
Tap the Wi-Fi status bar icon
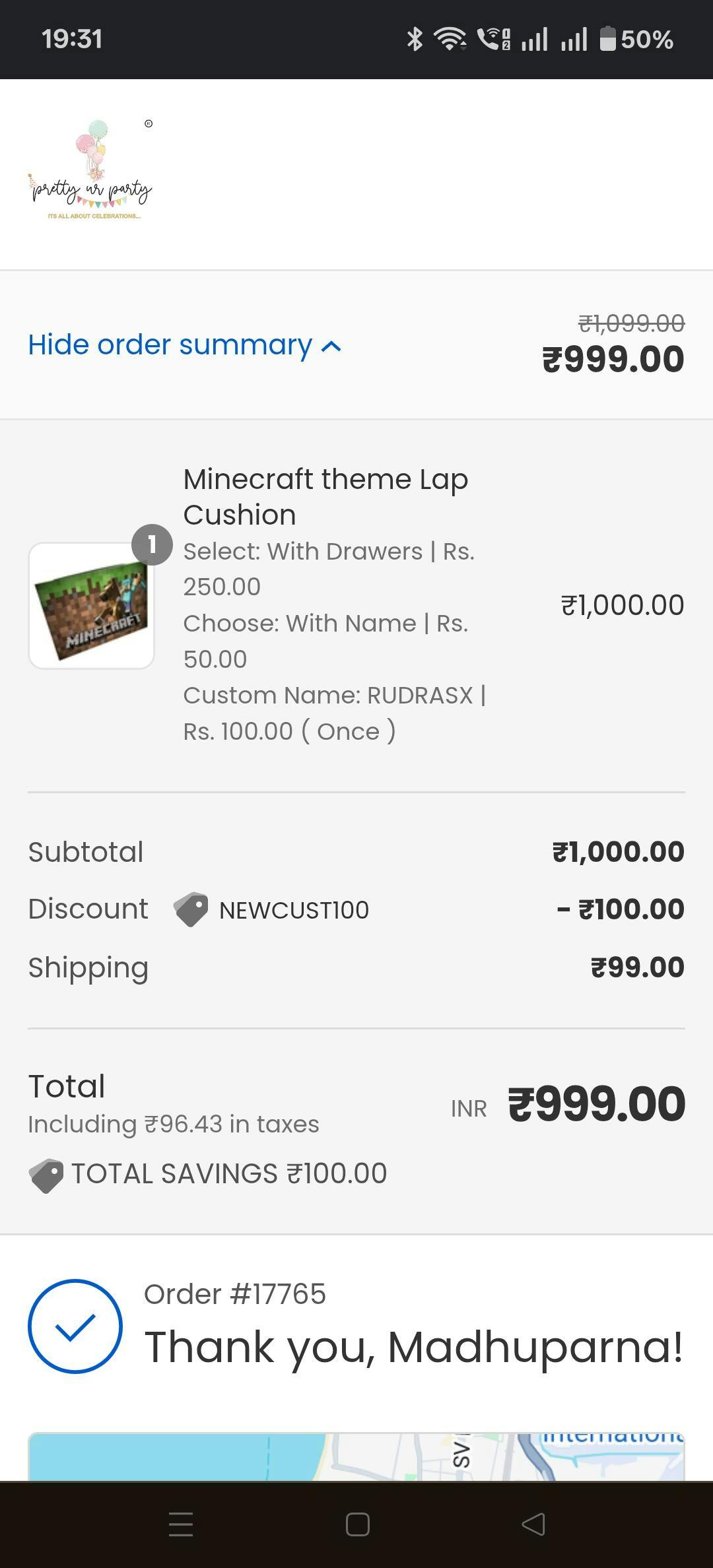[x=450, y=39]
